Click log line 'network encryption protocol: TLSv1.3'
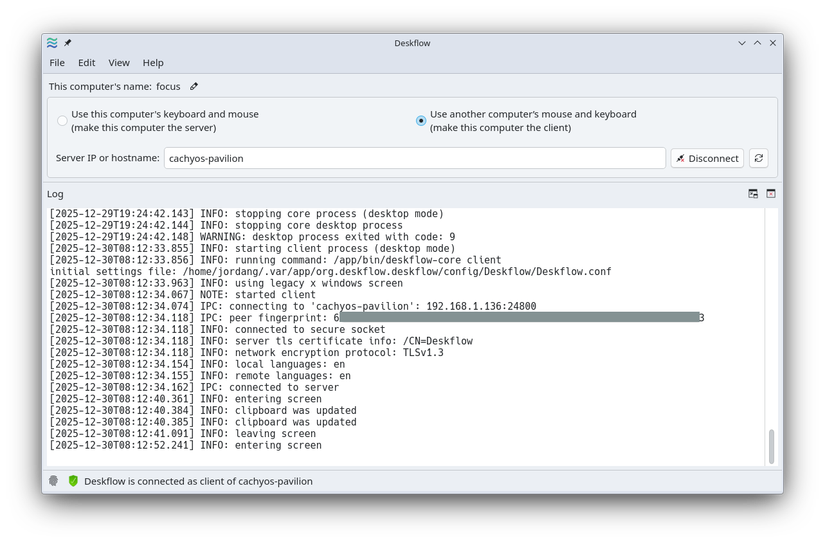The image size is (825, 543). tap(247, 353)
